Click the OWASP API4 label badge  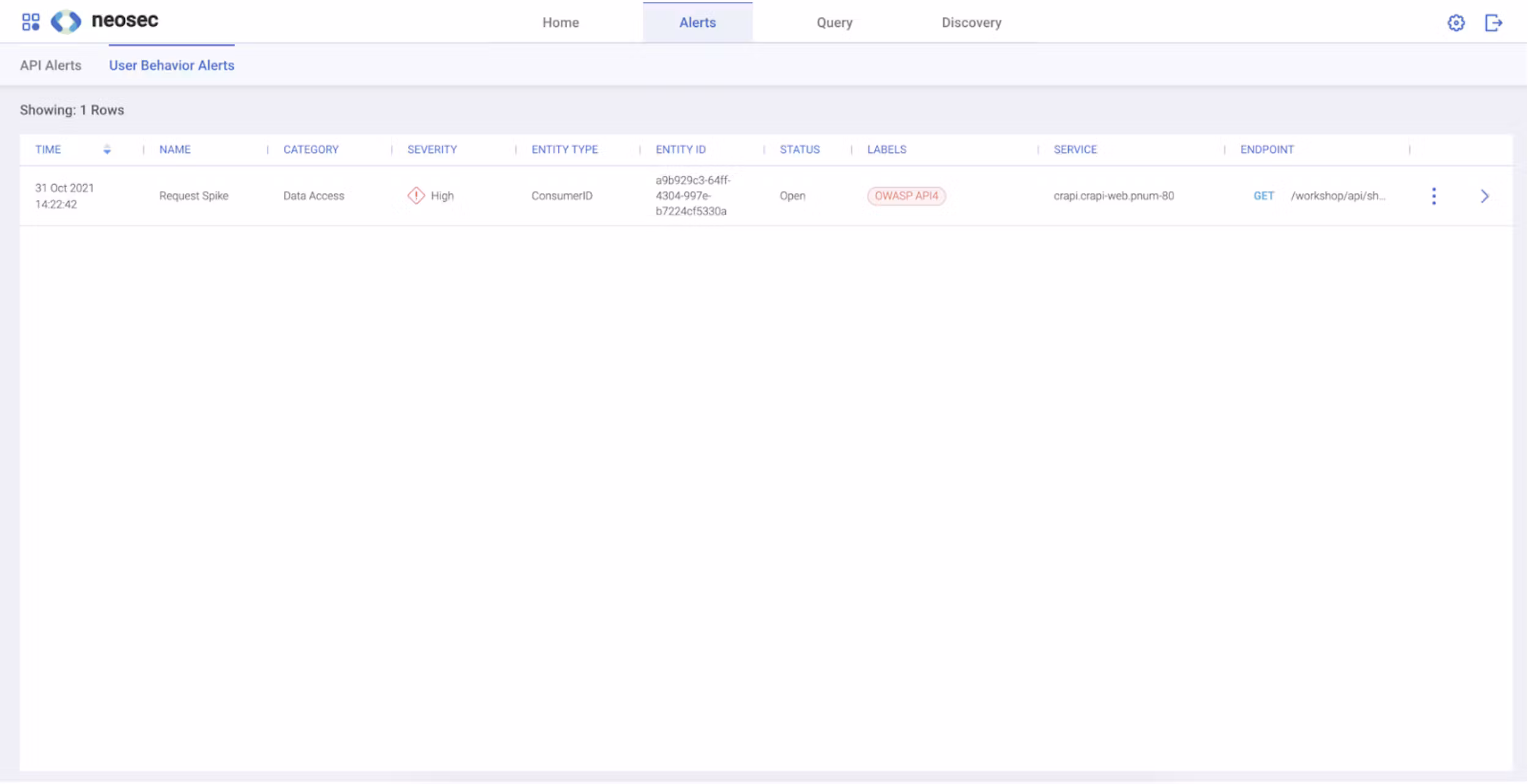(907, 196)
